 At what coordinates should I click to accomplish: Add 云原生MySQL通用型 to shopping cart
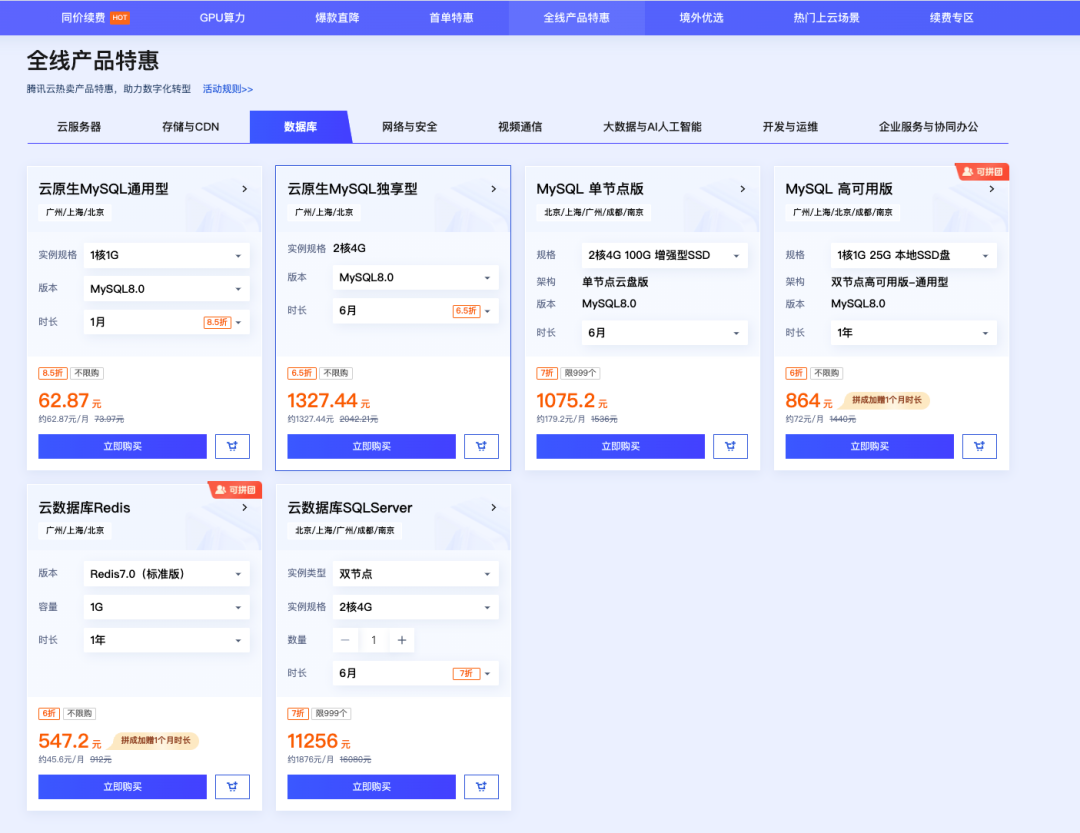(x=232, y=446)
